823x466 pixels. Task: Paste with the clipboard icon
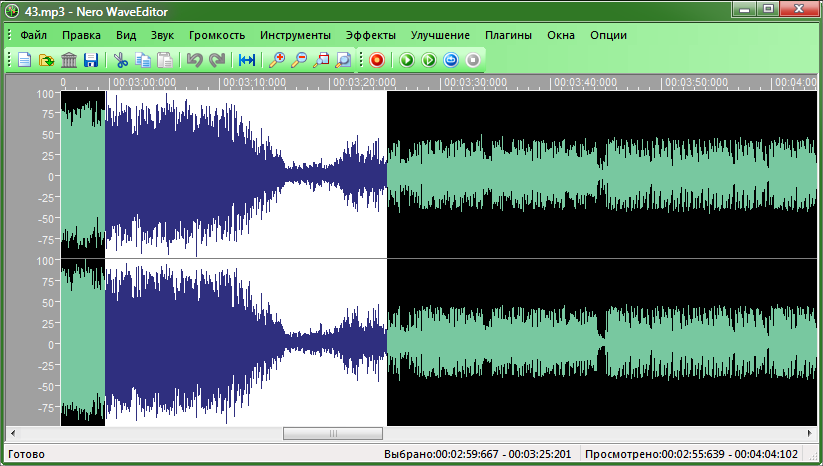[165, 60]
